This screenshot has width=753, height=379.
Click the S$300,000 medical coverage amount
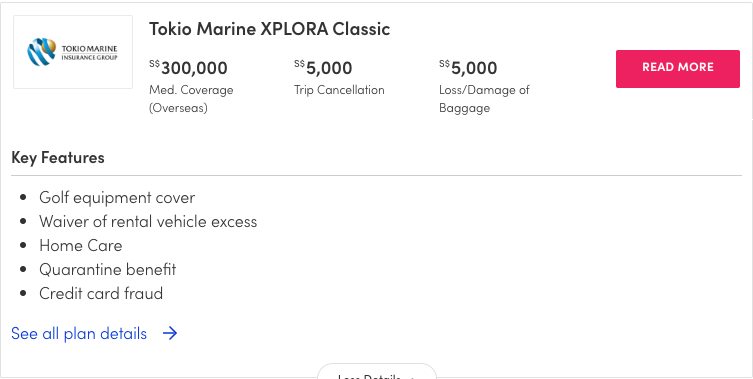point(188,68)
